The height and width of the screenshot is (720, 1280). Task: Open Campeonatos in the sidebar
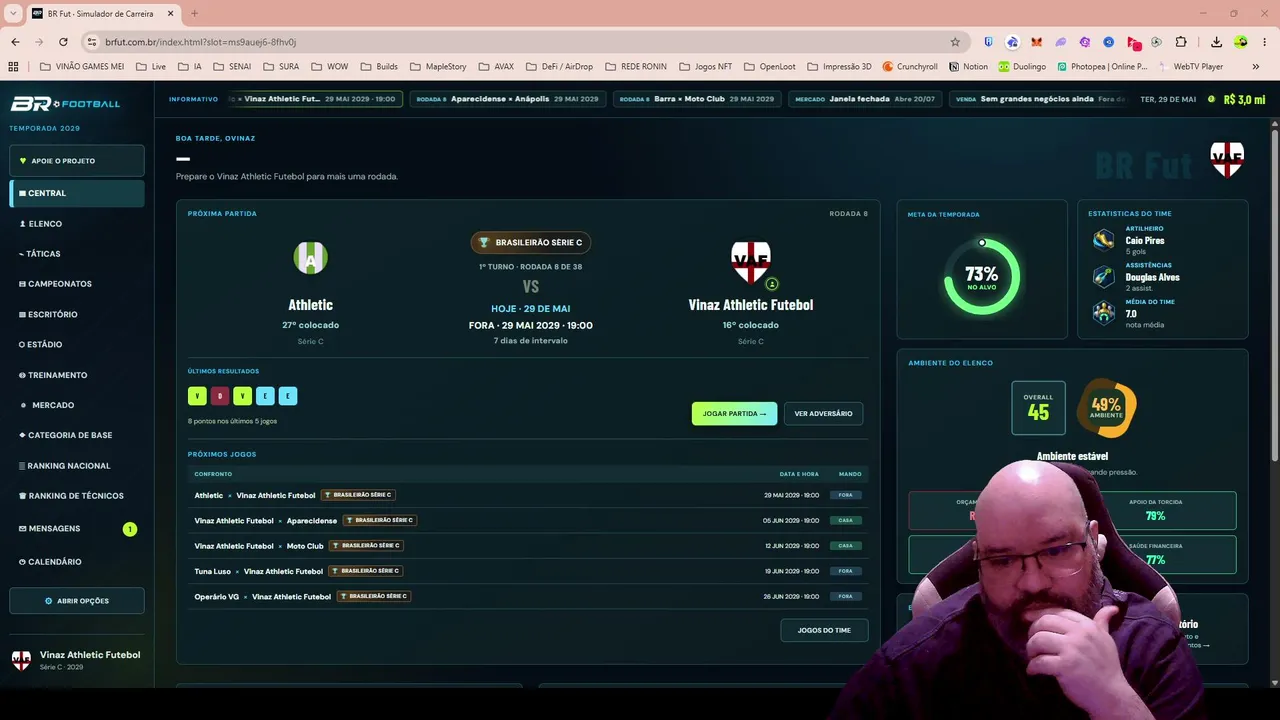77,284
